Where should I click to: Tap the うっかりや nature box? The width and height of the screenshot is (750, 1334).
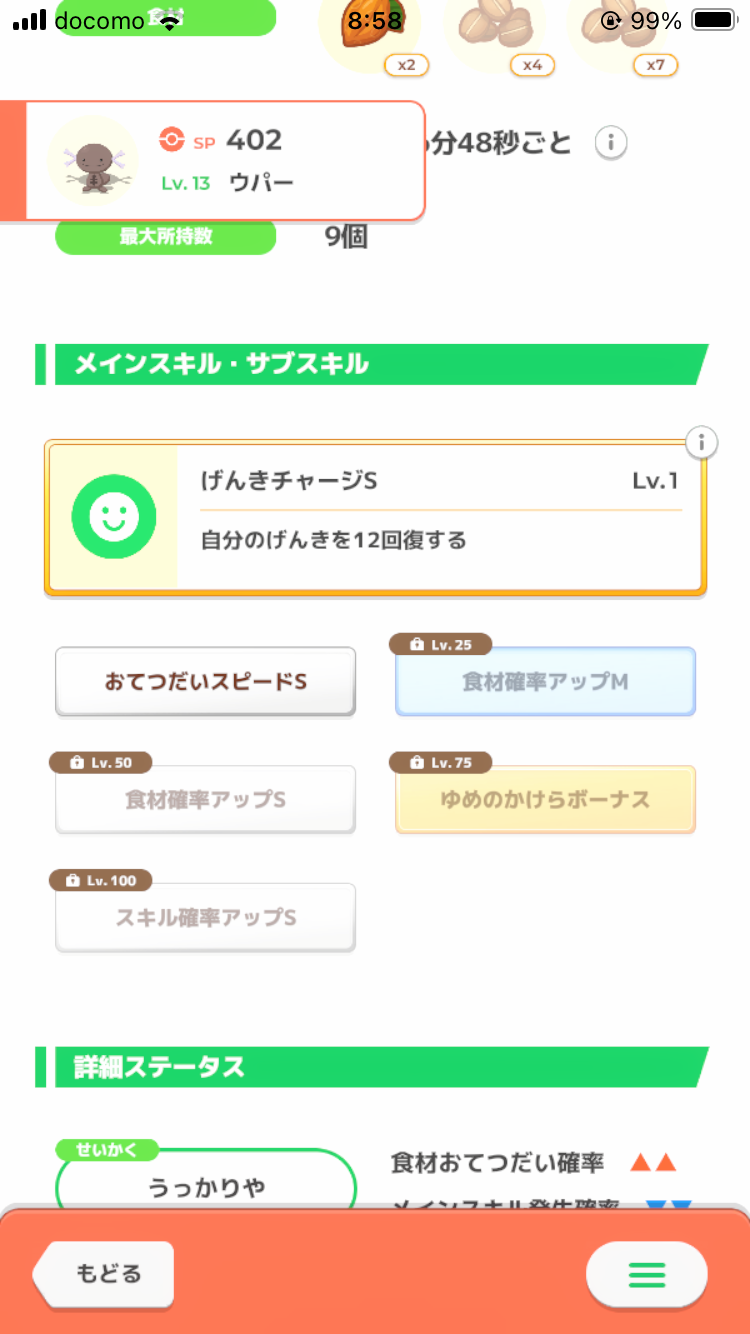(206, 1187)
